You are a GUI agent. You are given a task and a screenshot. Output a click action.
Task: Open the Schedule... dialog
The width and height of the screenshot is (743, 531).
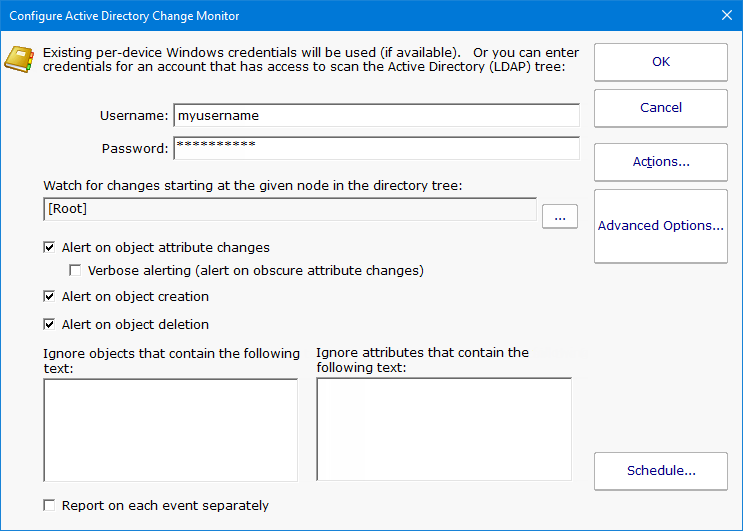660,471
